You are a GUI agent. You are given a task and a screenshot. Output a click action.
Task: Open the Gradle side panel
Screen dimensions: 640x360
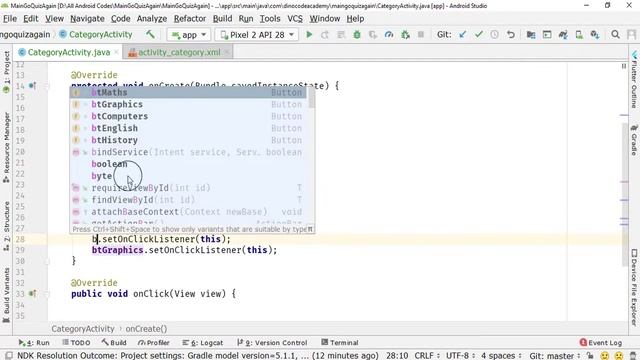(x=634, y=140)
